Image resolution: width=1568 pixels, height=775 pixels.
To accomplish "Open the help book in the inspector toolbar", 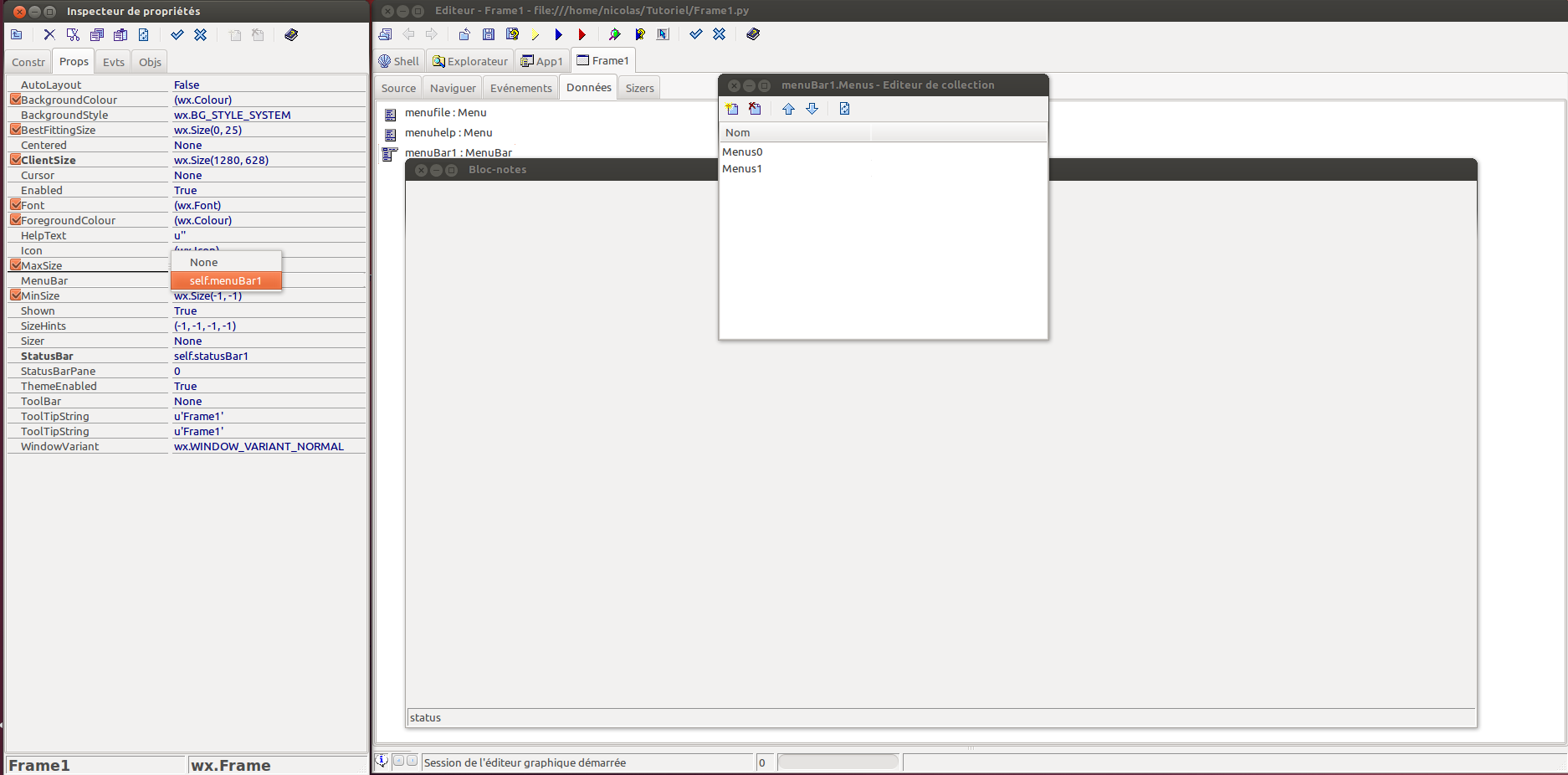I will (291, 35).
